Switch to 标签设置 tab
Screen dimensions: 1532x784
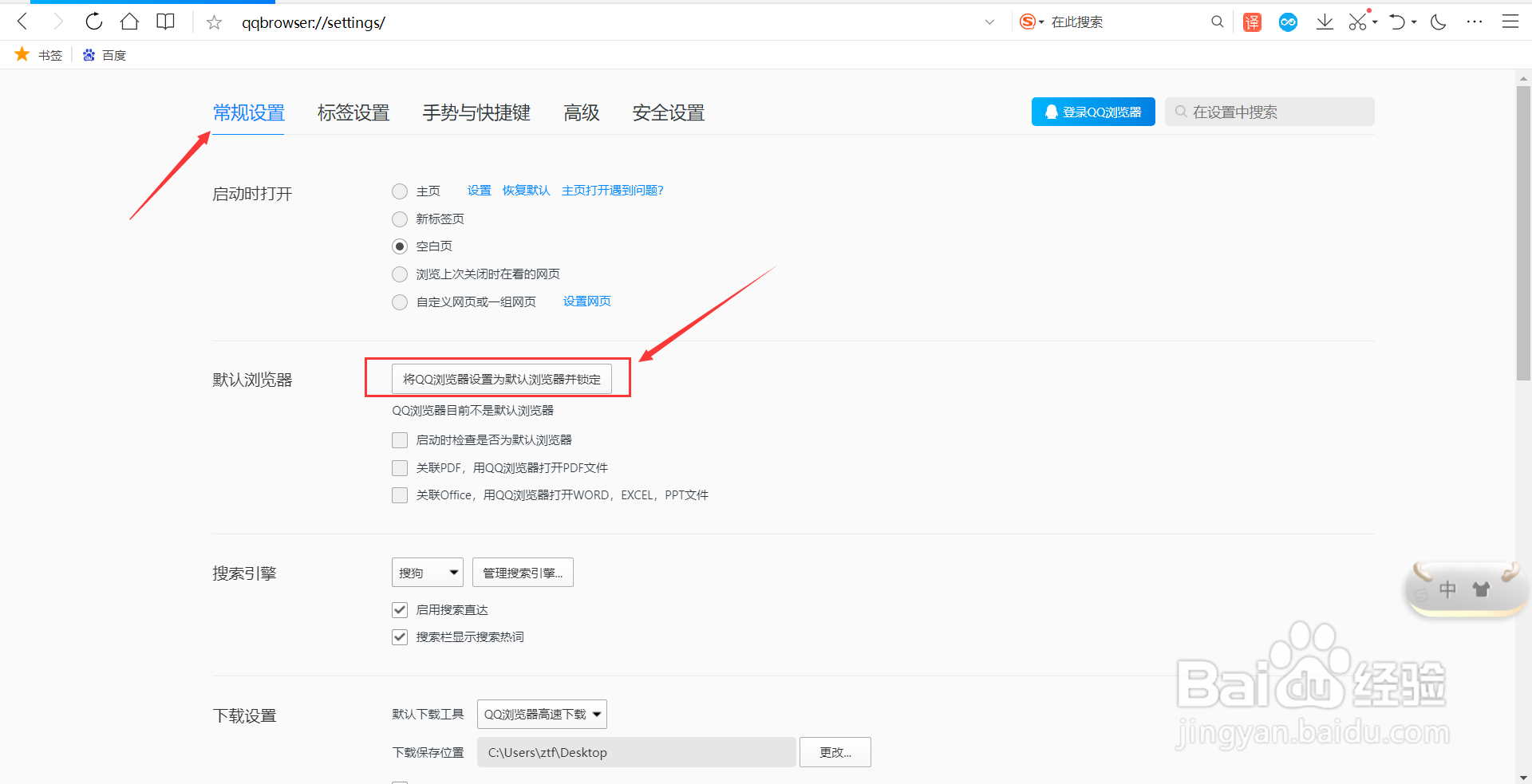tap(353, 112)
